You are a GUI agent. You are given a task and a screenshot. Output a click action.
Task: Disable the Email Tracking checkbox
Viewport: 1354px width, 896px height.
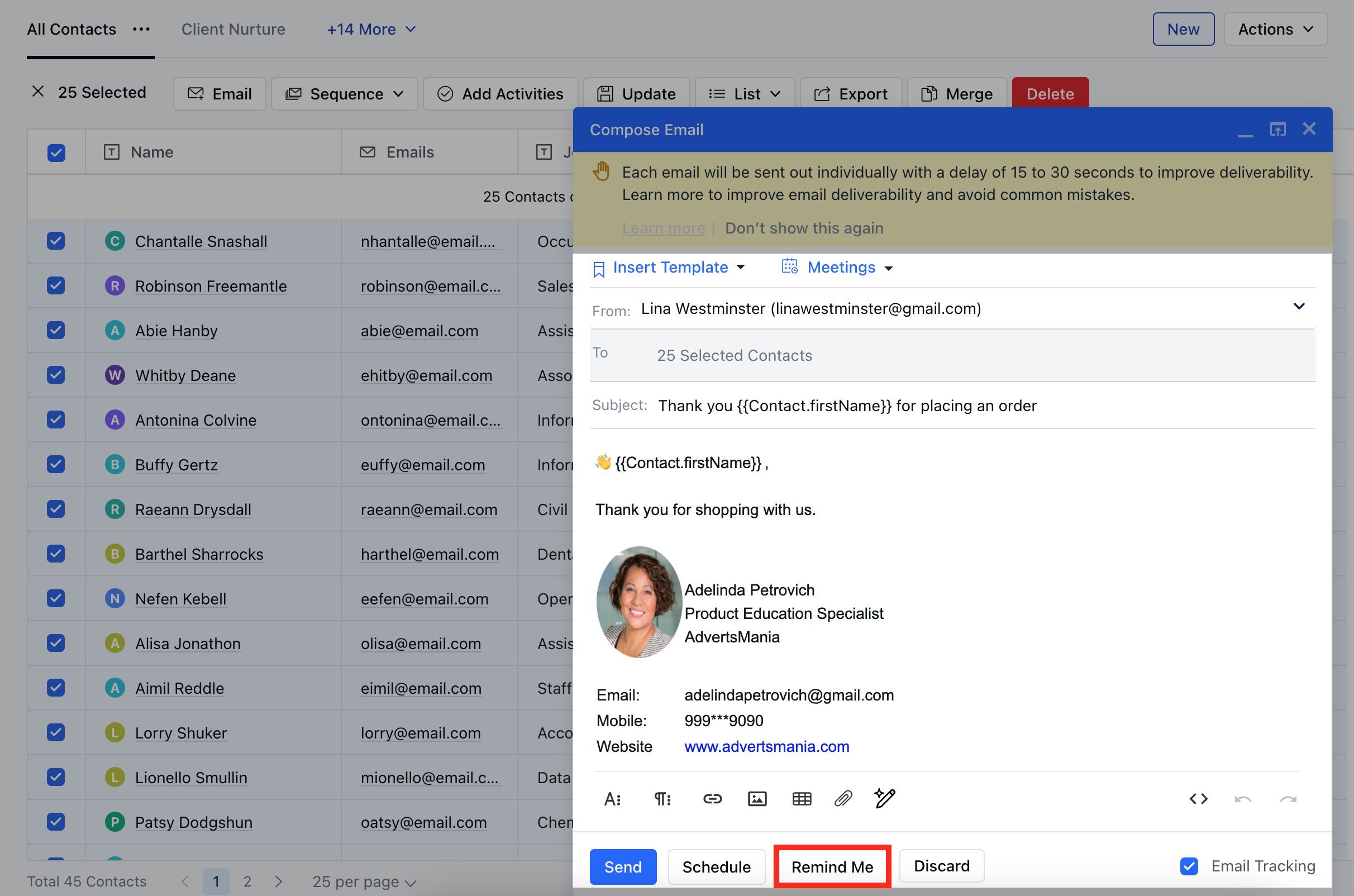[x=1189, y=866]
